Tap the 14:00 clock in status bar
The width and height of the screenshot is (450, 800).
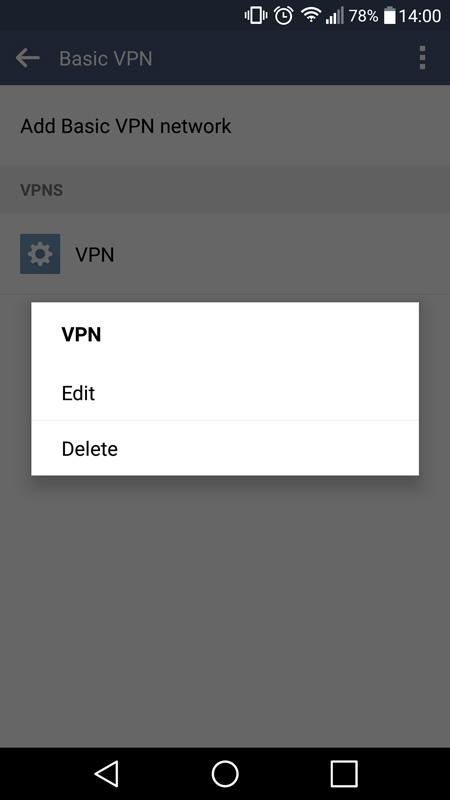point(419,16)
